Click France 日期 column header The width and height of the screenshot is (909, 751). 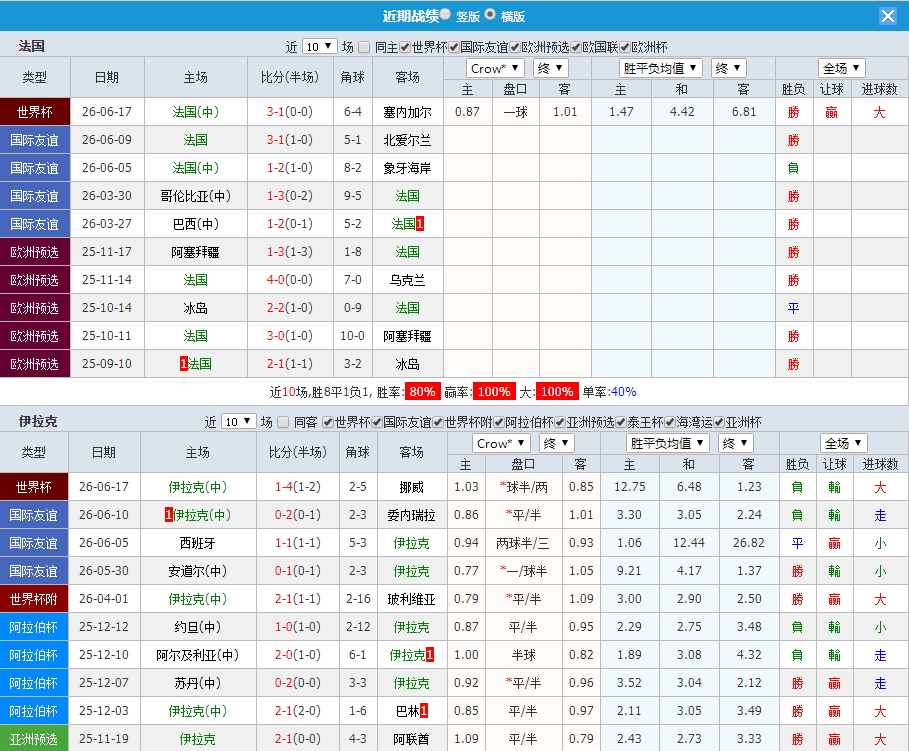pos(107,77)
